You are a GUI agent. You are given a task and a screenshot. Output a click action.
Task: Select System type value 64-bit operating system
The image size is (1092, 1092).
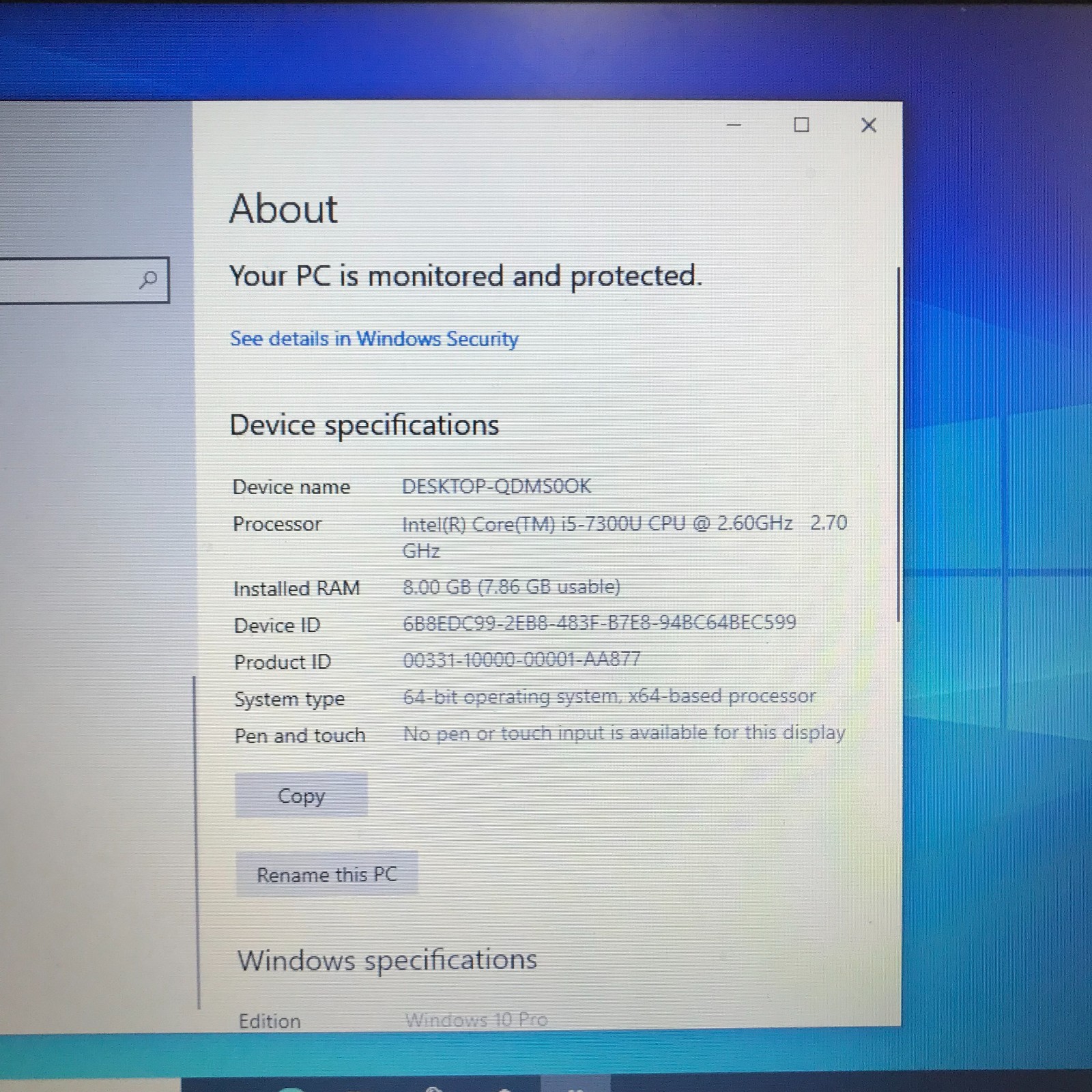pos(609,696)
